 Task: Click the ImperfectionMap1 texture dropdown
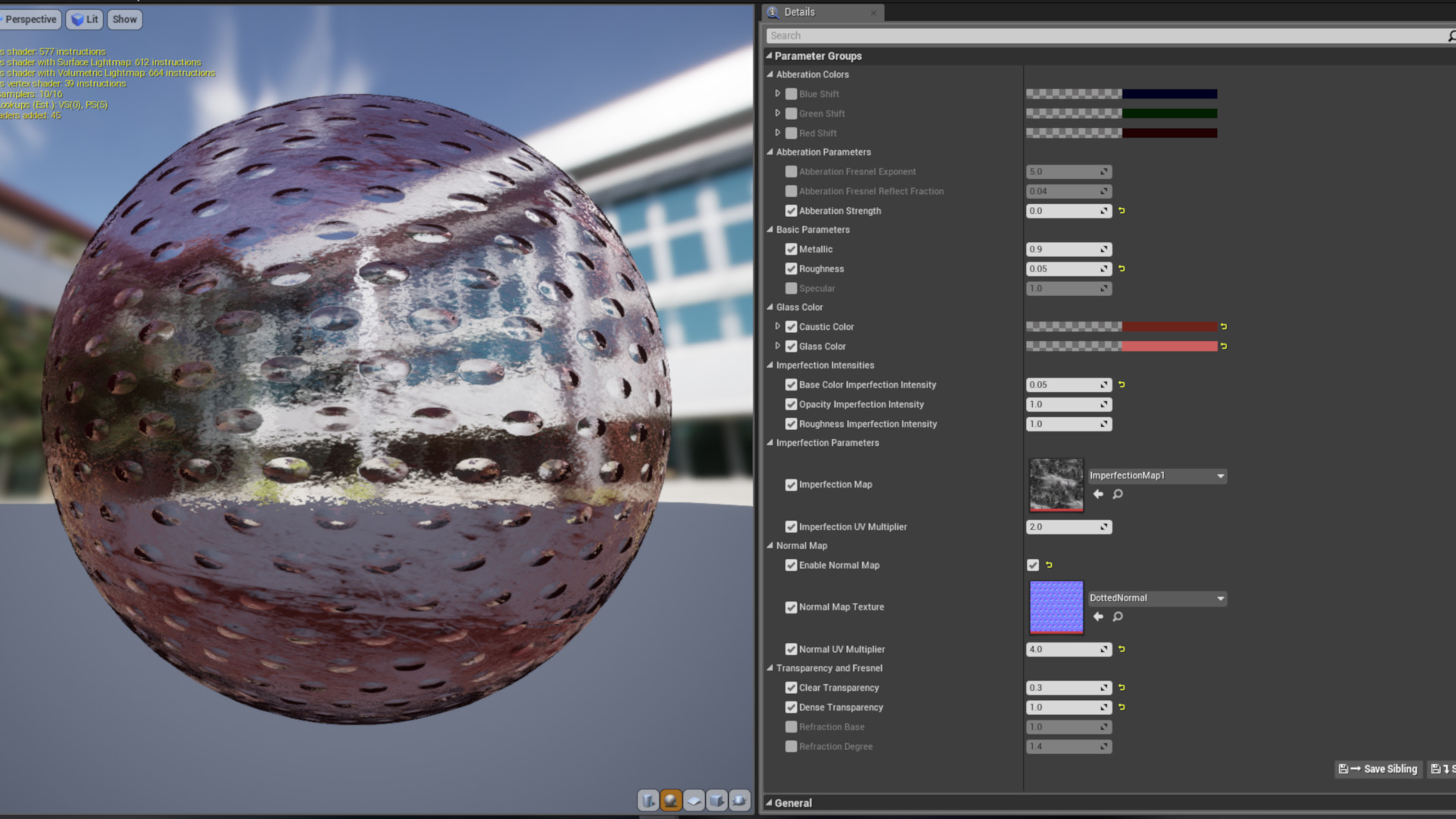coord(1155,475)
